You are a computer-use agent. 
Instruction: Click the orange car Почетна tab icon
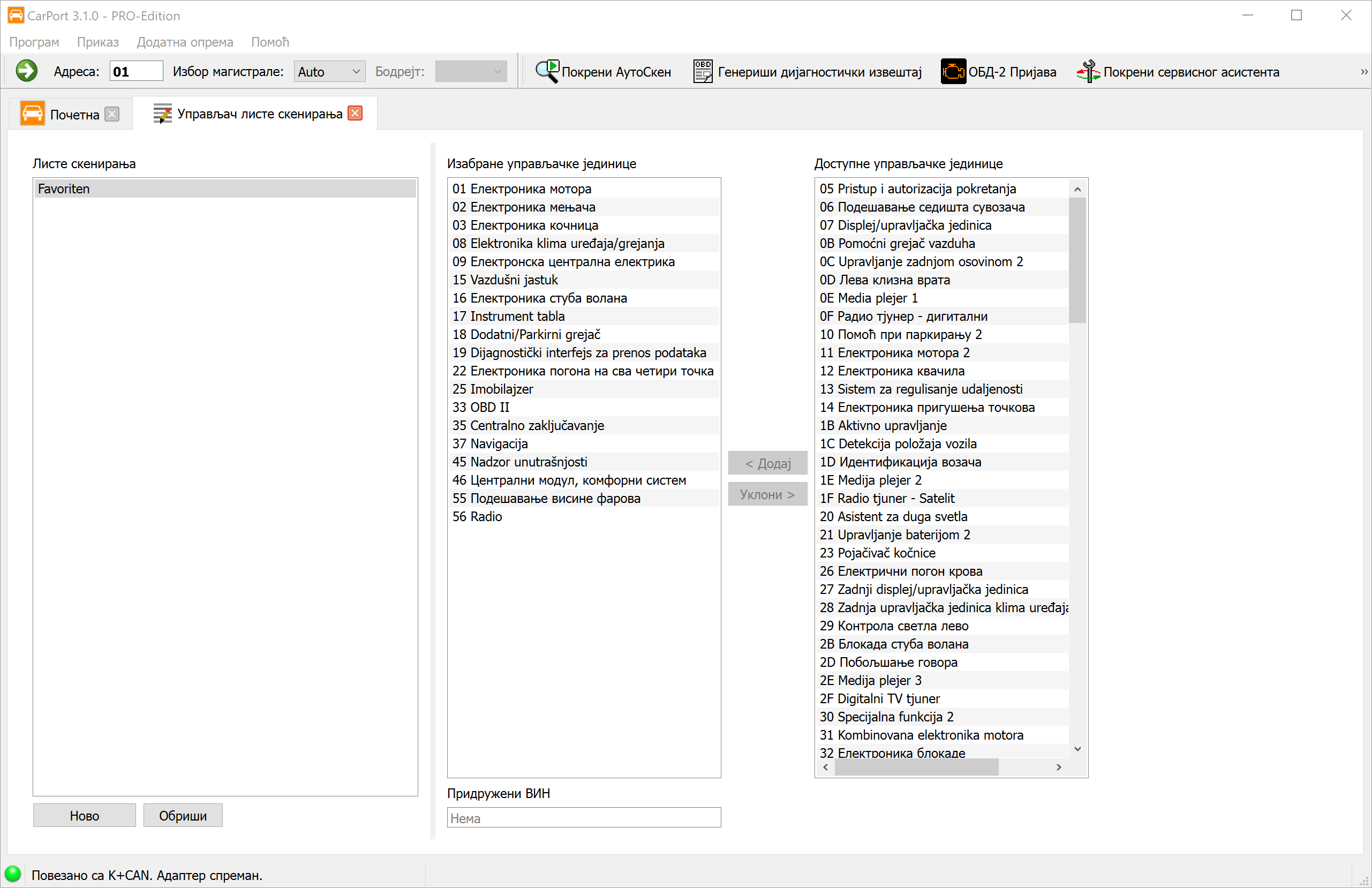point(32,114)
